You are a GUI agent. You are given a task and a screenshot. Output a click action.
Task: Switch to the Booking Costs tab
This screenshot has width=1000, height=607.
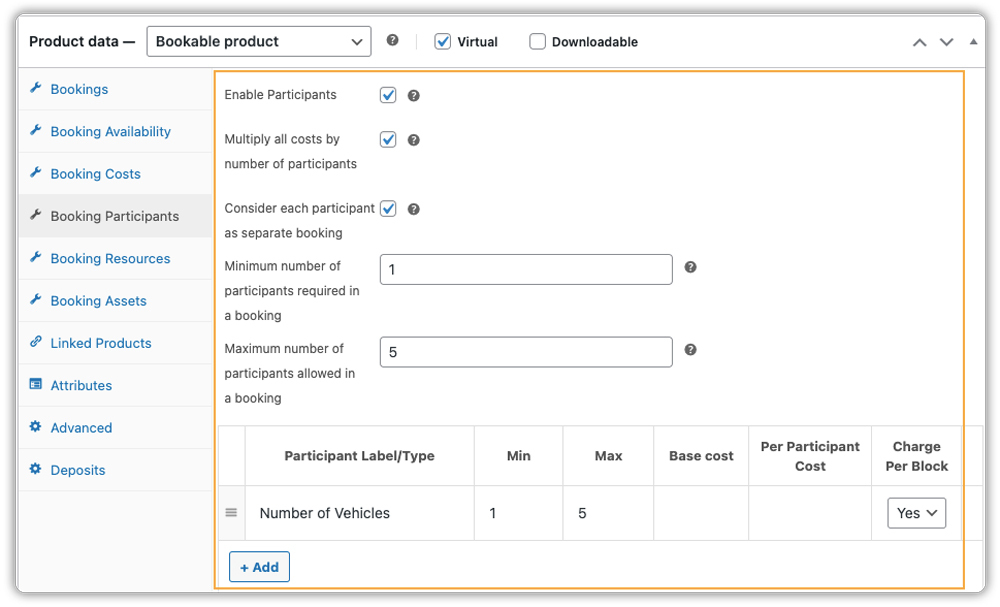[x=95, y=174]
